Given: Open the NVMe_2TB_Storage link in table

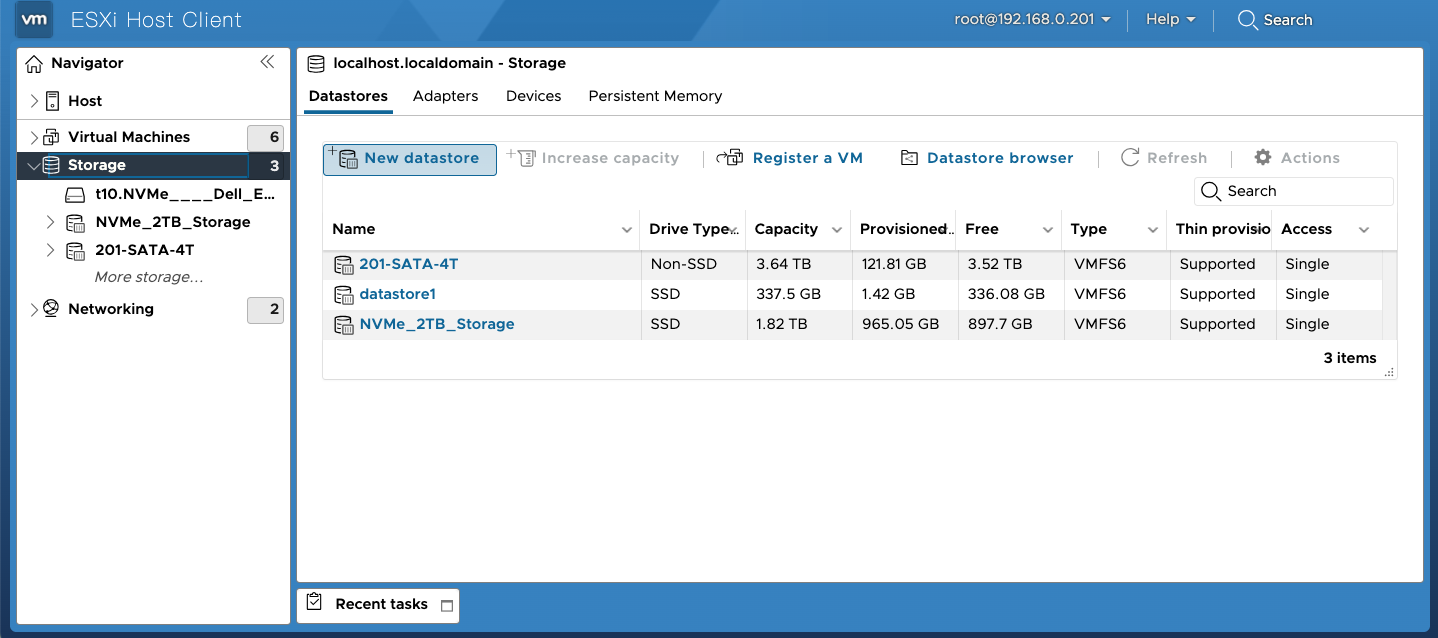Looking at the screenshot, I should coord(437,324).
